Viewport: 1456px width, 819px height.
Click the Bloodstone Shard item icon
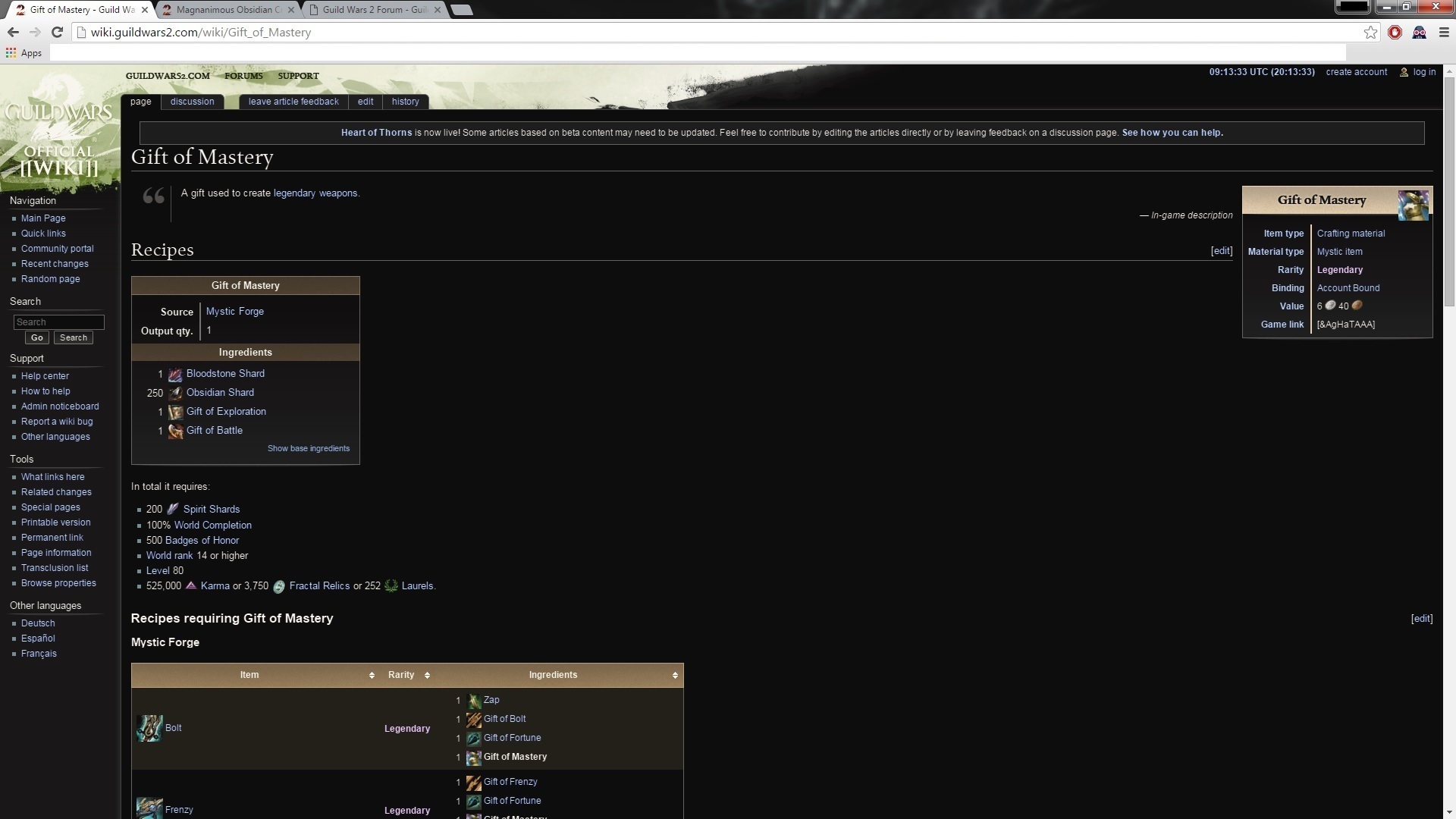click(175, 374)
